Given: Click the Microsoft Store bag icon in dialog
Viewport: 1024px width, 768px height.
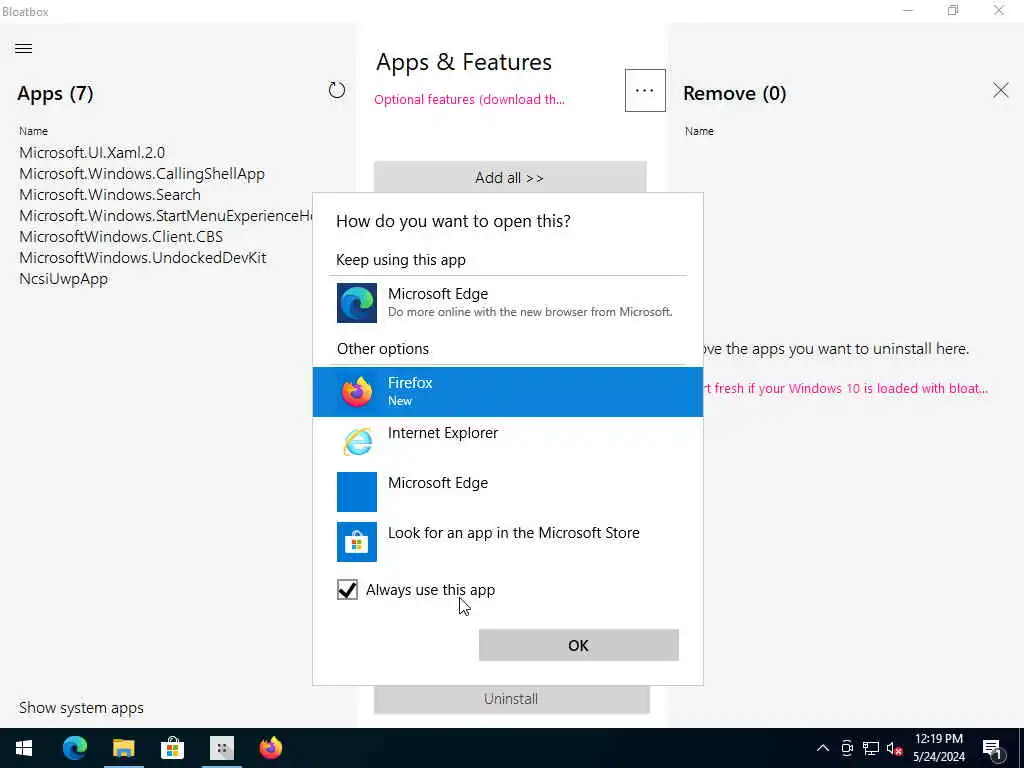Looking at the screenshot, I should [x=357, y=541].
